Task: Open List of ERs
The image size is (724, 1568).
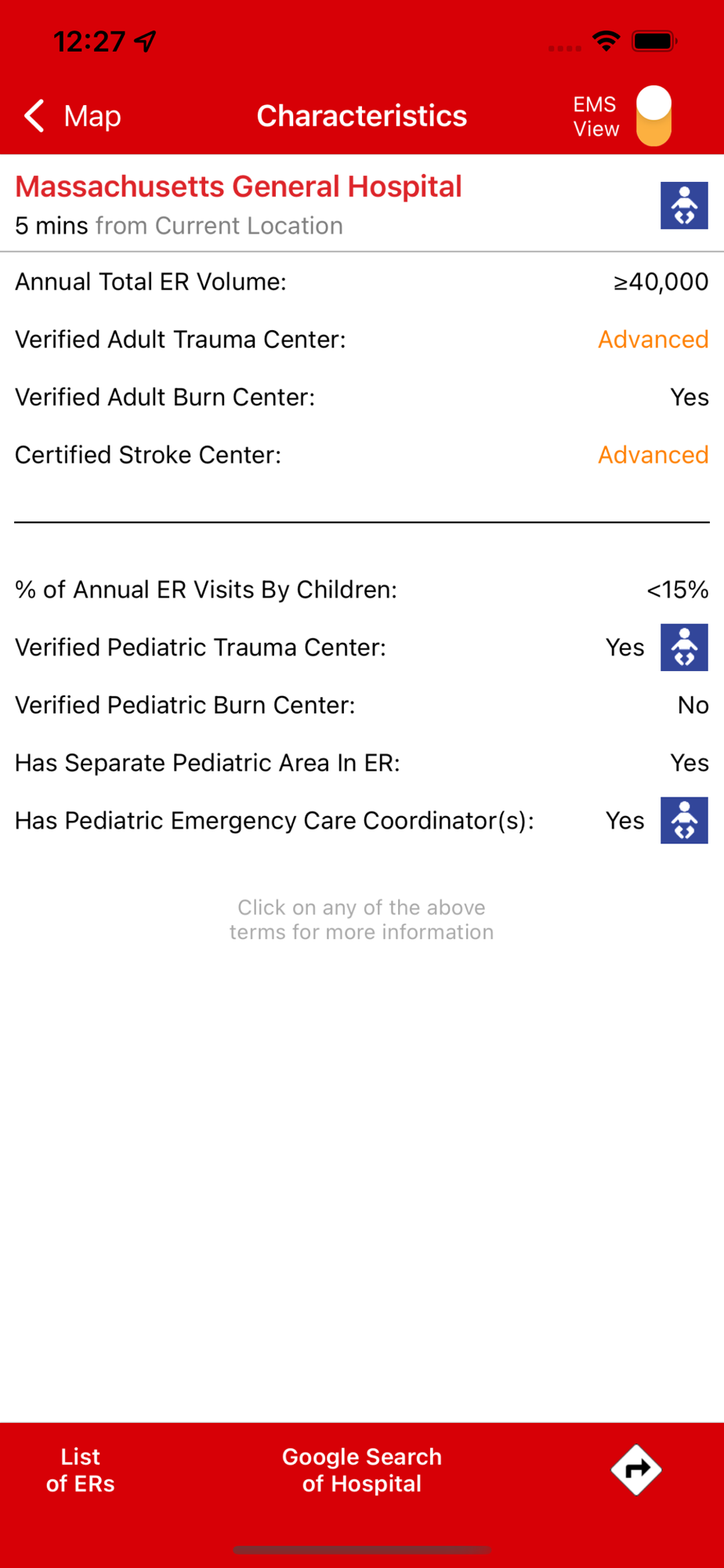Action: pyautogui.click(x=80, y=1470)
